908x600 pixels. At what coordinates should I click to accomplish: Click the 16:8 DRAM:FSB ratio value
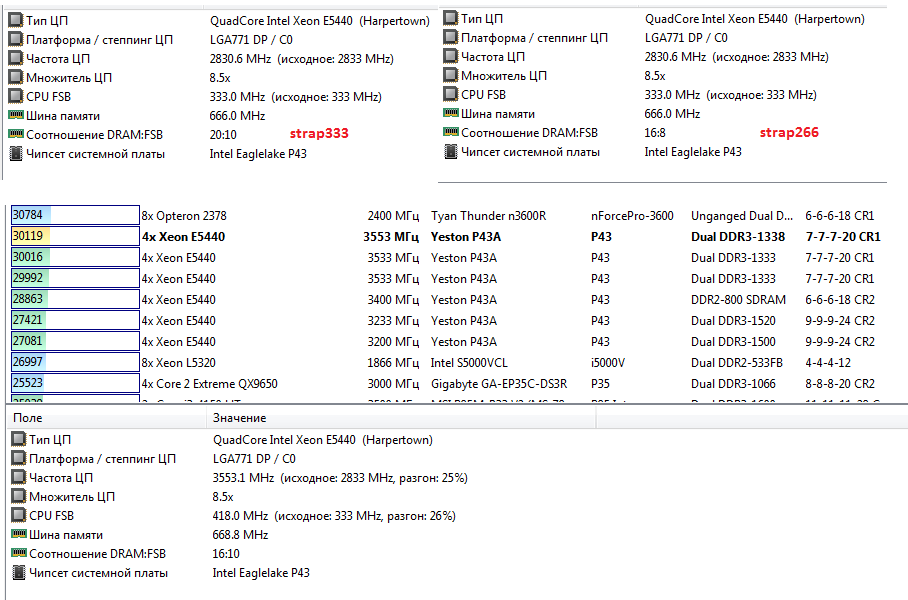point(655,133)
